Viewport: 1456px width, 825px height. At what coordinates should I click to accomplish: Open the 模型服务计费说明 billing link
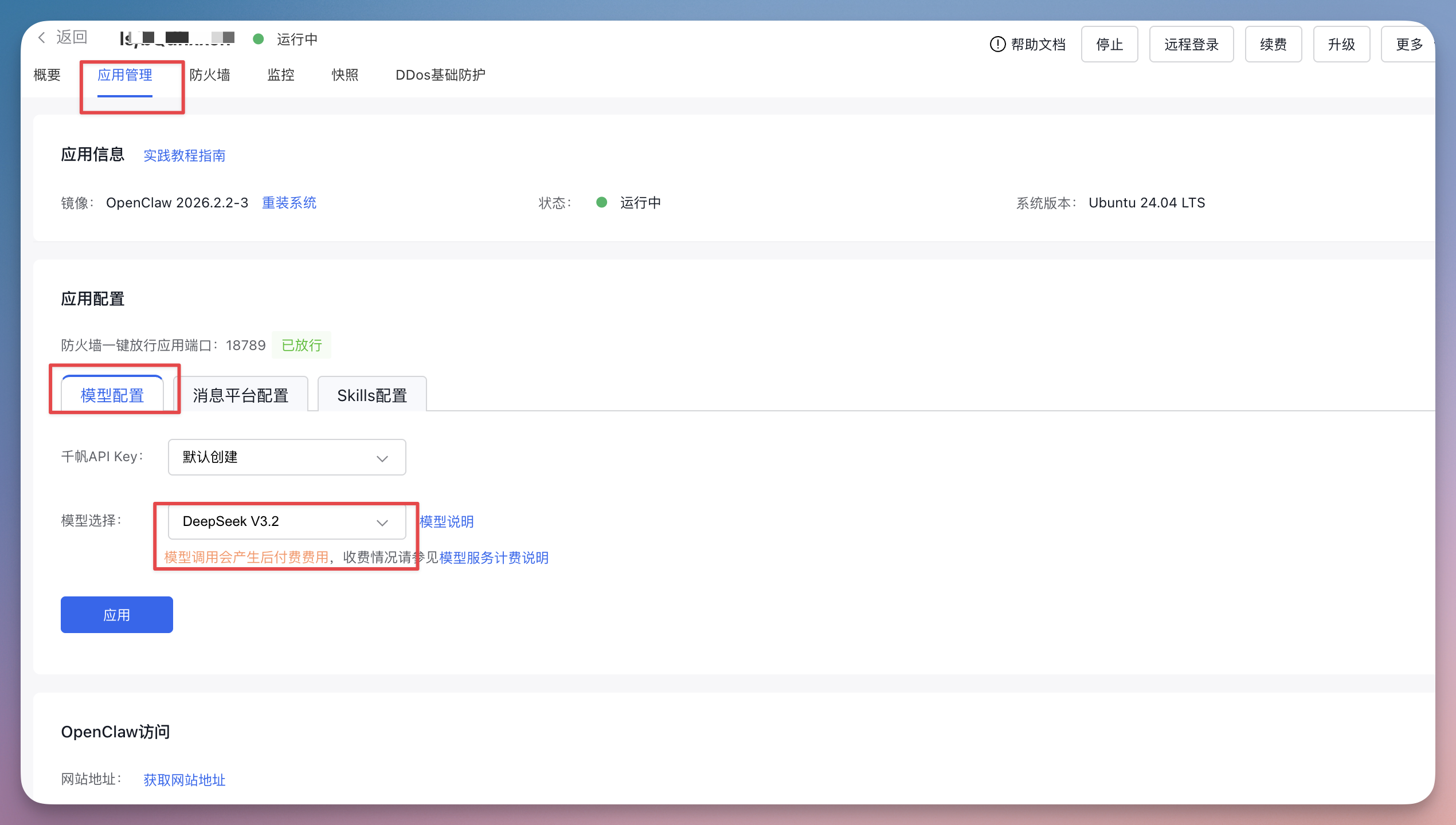[494, 557]
